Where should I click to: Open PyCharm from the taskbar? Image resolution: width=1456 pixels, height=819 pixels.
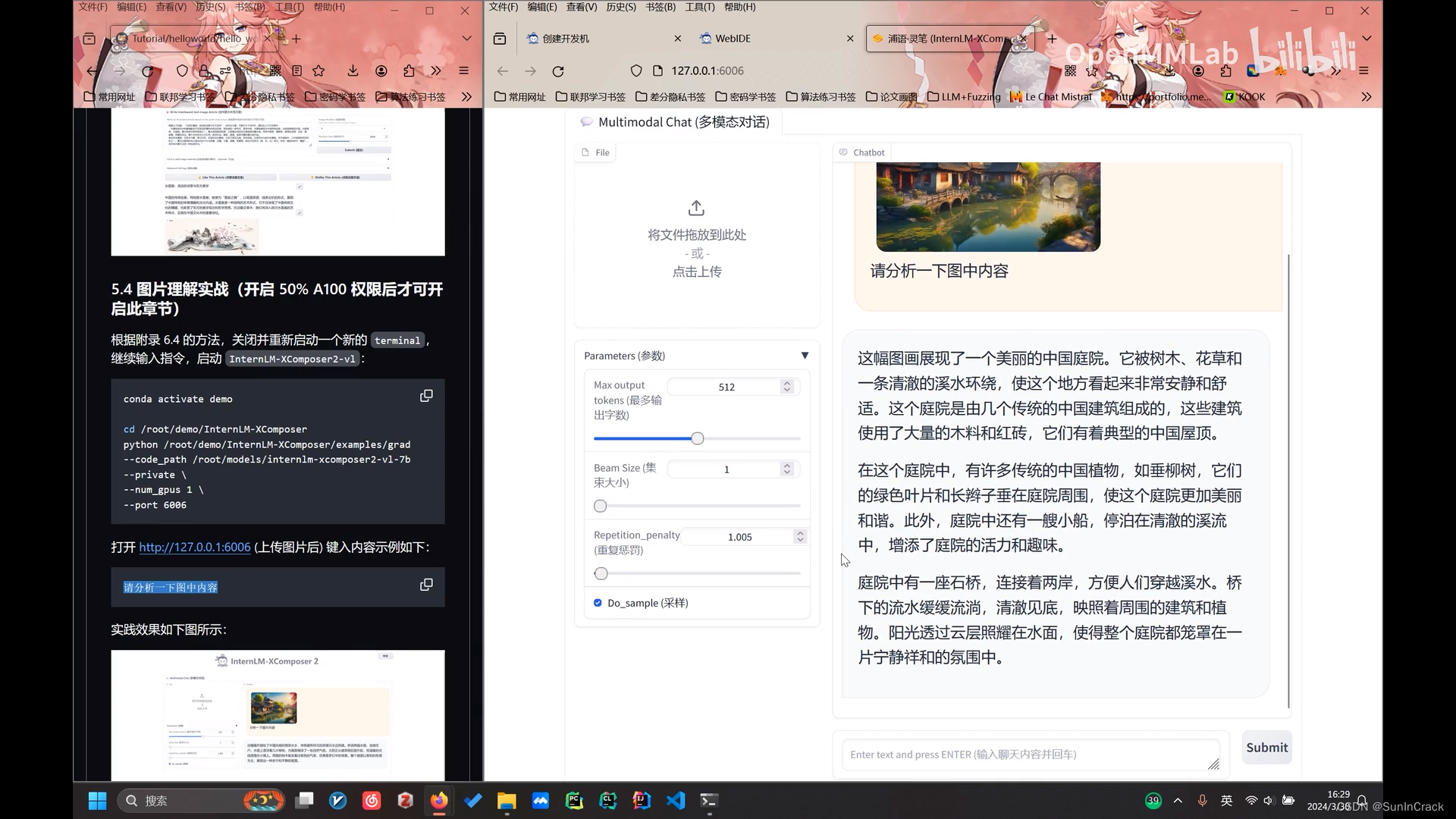(x=574, y=801)
